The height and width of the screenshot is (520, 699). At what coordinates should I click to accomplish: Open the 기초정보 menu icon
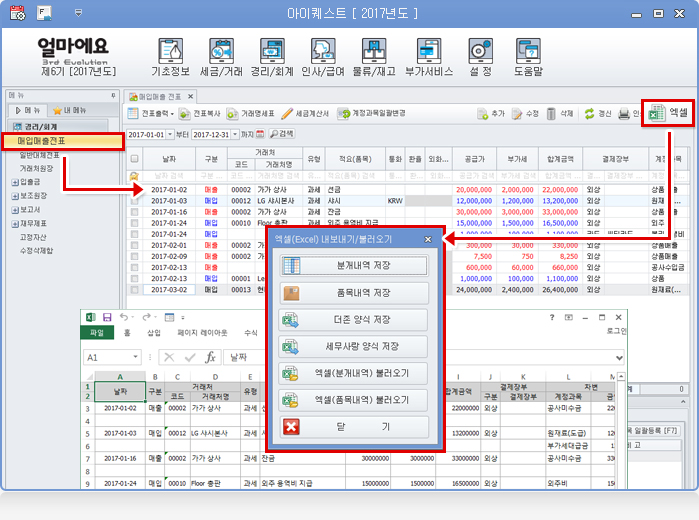coord(171,51)
